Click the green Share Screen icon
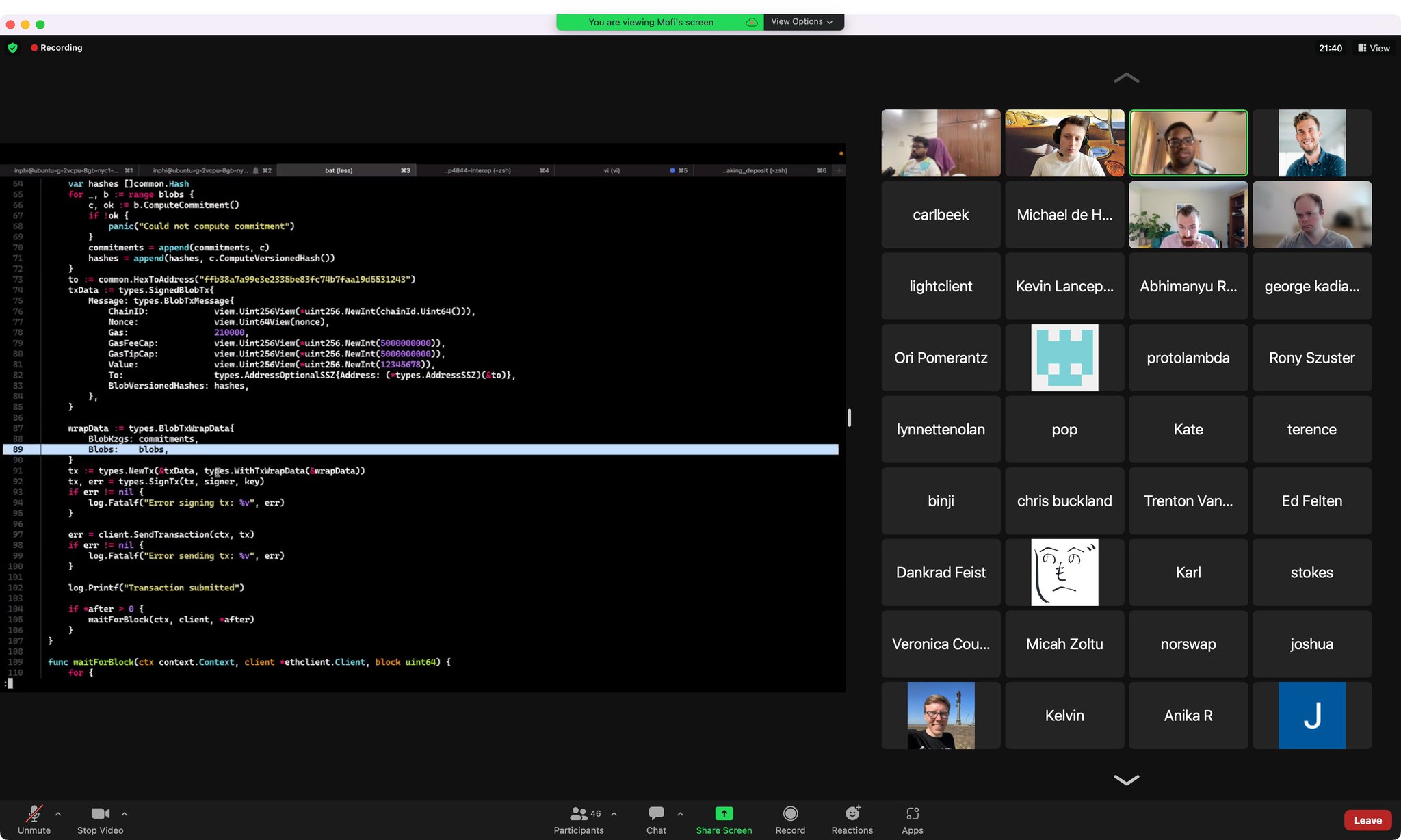This screenshot has width=1401, height=840. [724, 813]
